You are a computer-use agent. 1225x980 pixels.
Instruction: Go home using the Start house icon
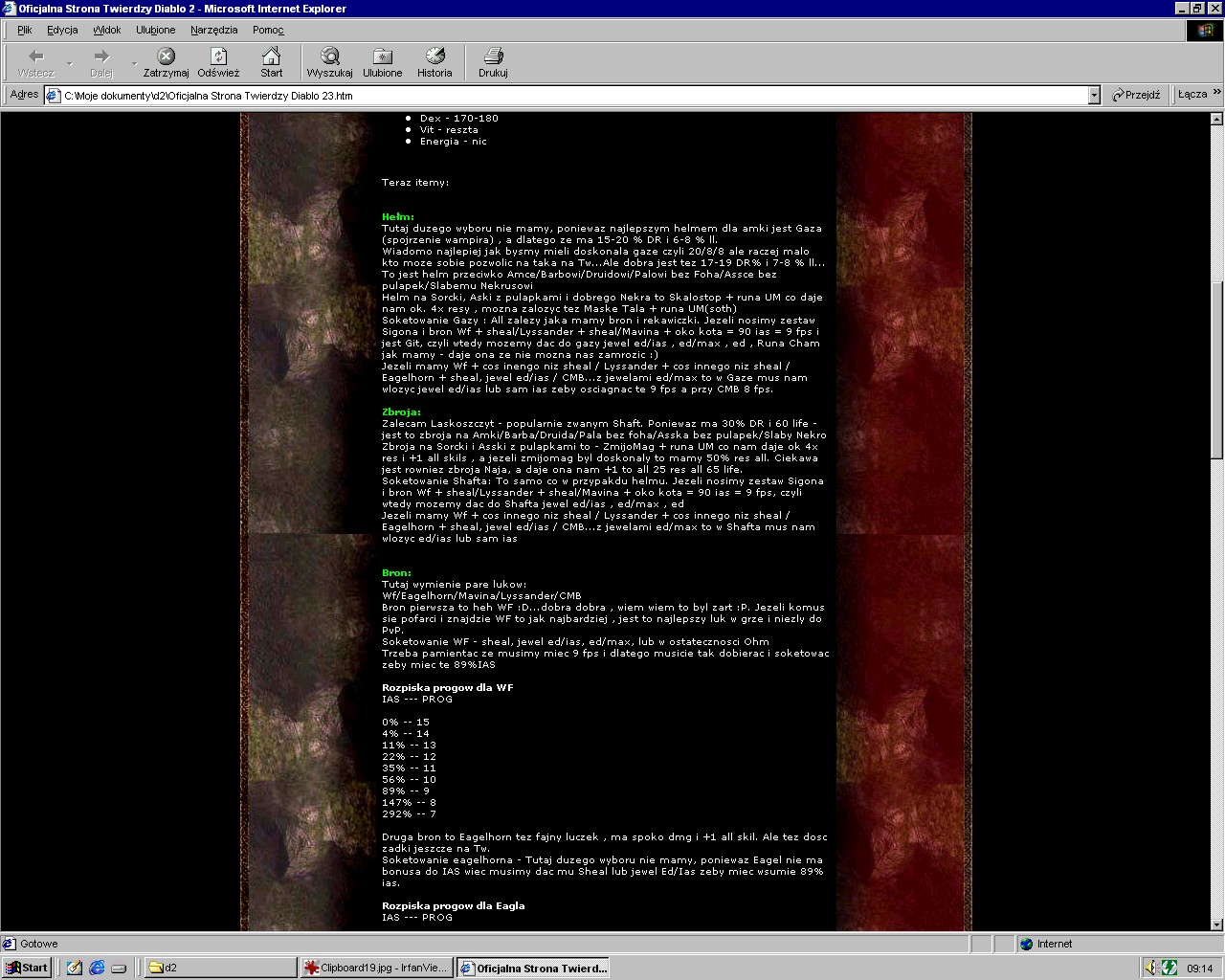(272, 56)
